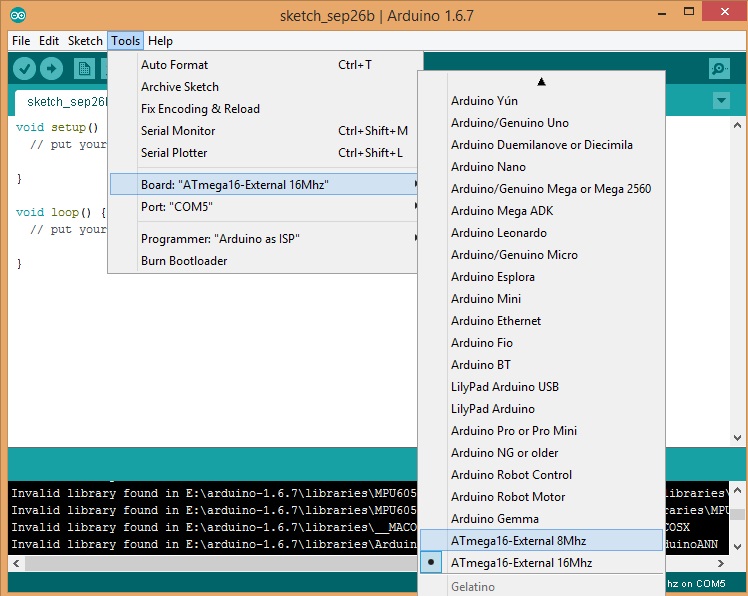Viewport: 748px width, 596px height.
Task: Select Arduino Mega ADK board
Action: (541, 210)
